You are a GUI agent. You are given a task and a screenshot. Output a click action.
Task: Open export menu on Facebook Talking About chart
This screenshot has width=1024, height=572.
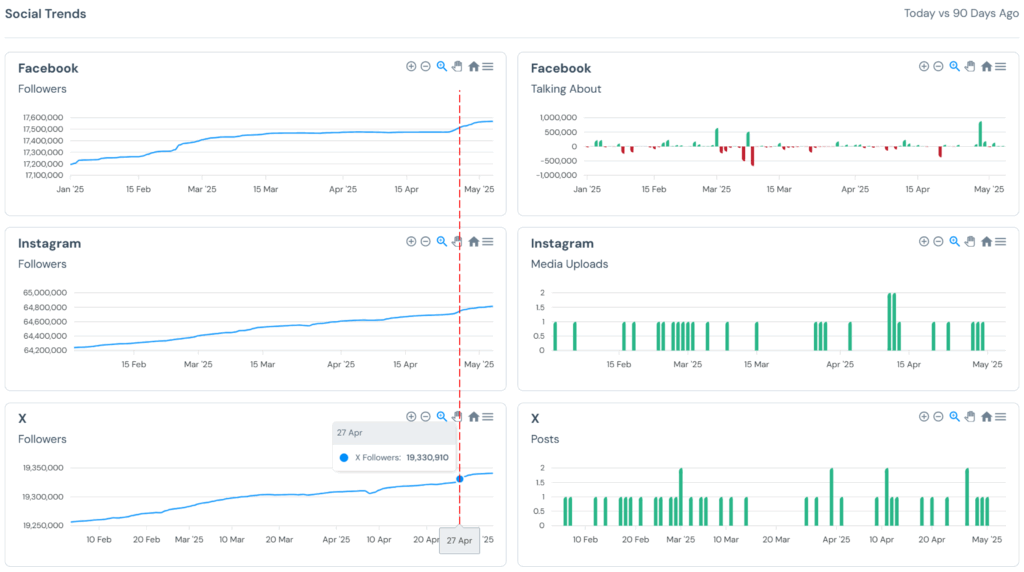(x=1000, y=67)
